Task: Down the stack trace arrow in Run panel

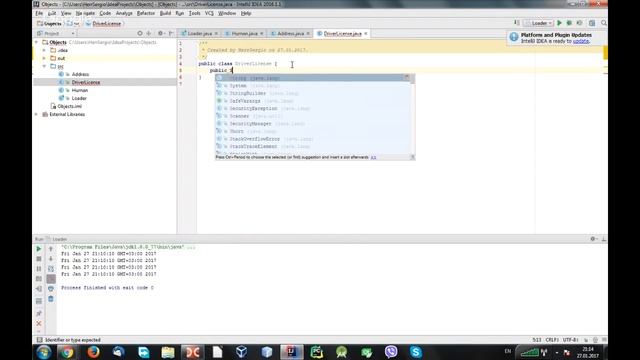Action: (51, 259)
